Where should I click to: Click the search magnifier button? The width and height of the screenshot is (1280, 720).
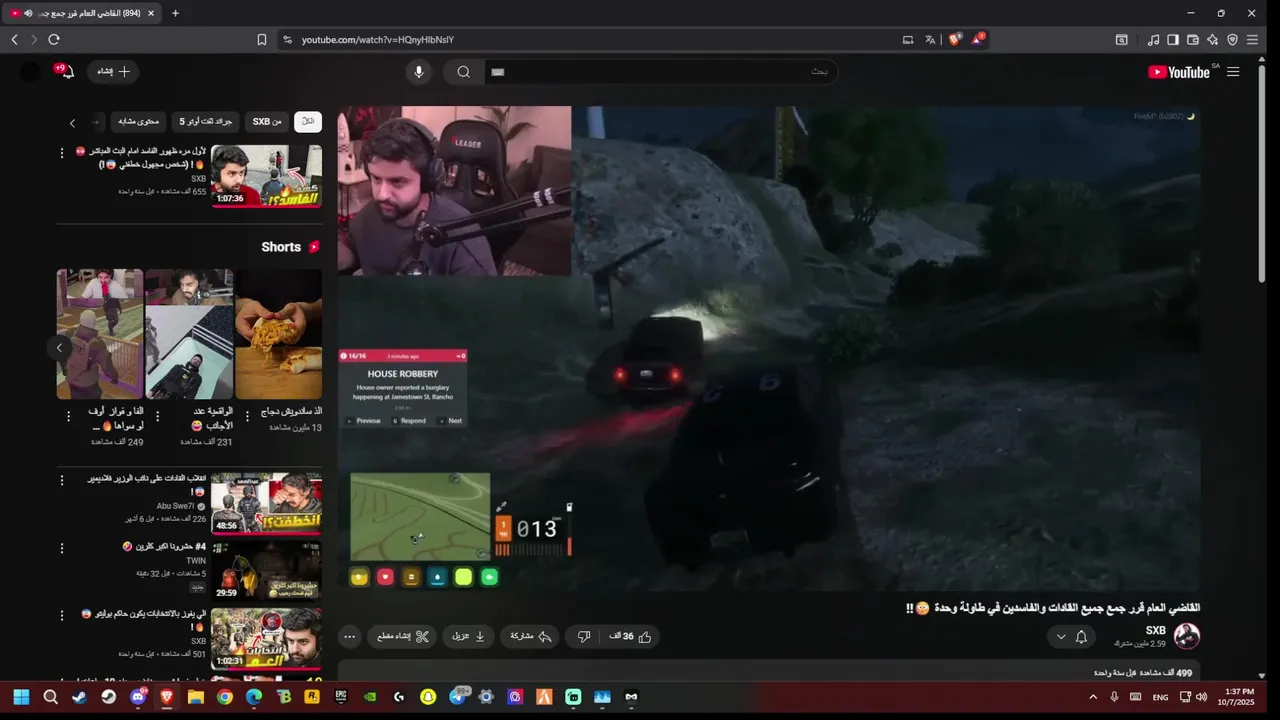(464, 72)
